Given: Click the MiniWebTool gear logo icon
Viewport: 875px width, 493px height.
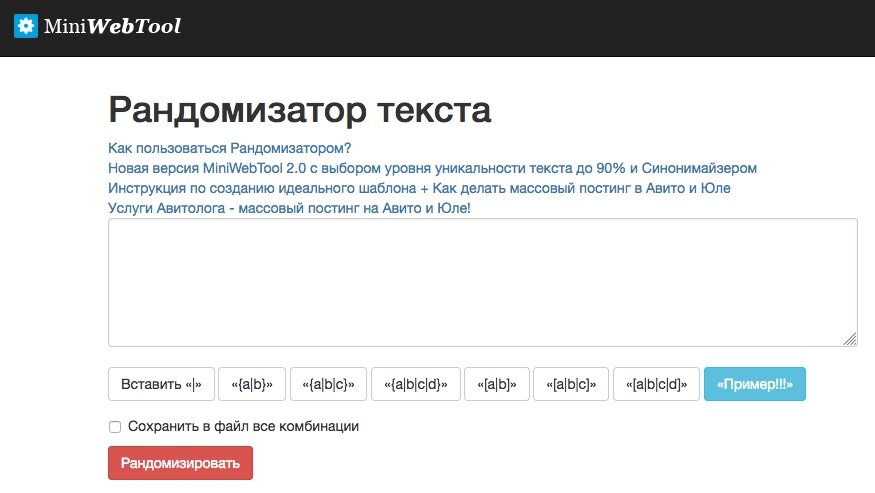Looking at the screenshot, I should pyautogui.click(x=26, y=26).
